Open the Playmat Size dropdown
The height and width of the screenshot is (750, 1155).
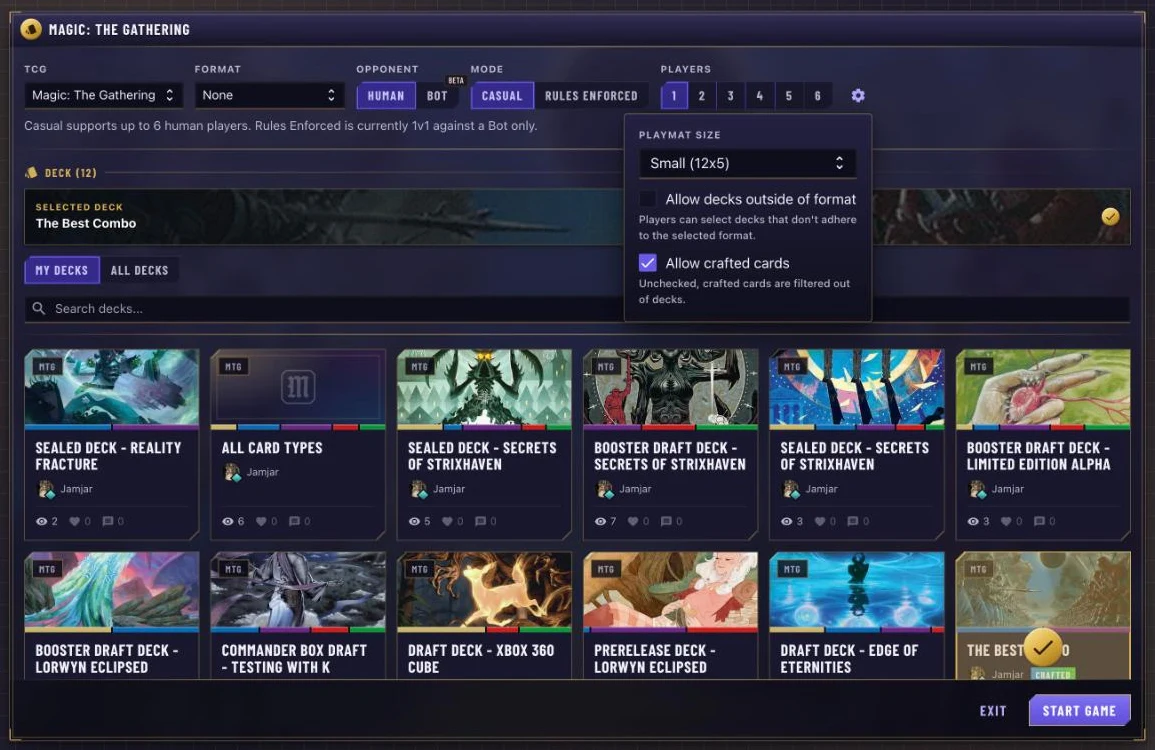tap(747, 164)
